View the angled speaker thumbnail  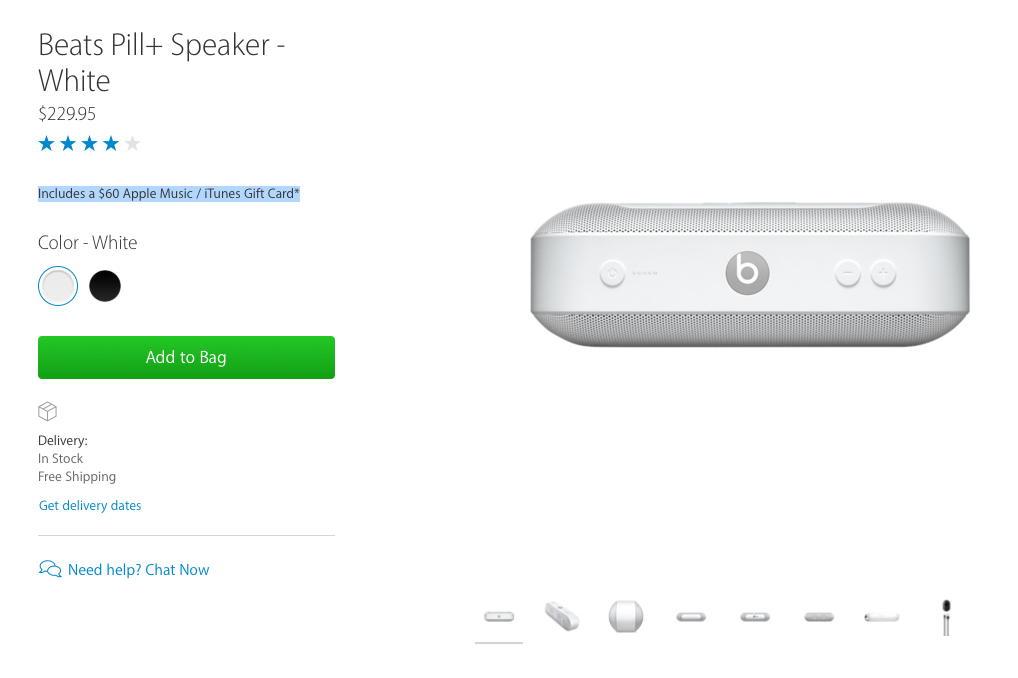coord(563,616)
